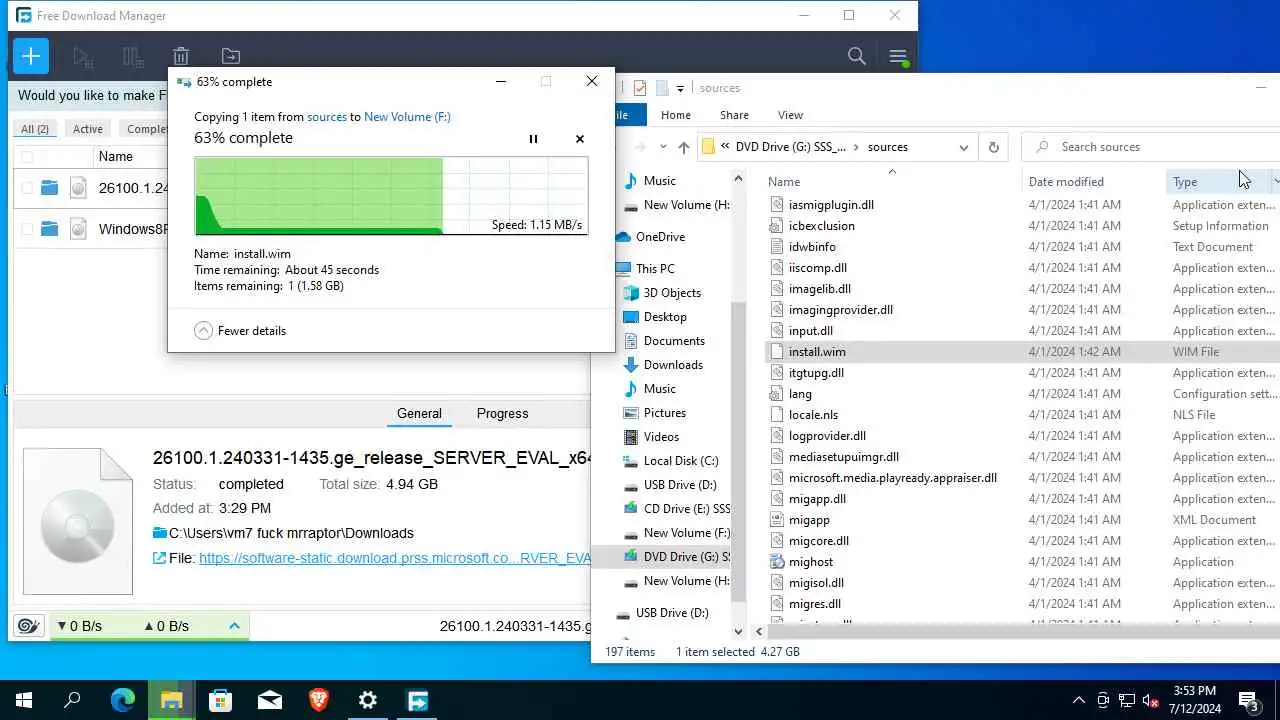The image size is (1280, 720).
Task: Open the New Volume (F:) link
Action: 407,117
